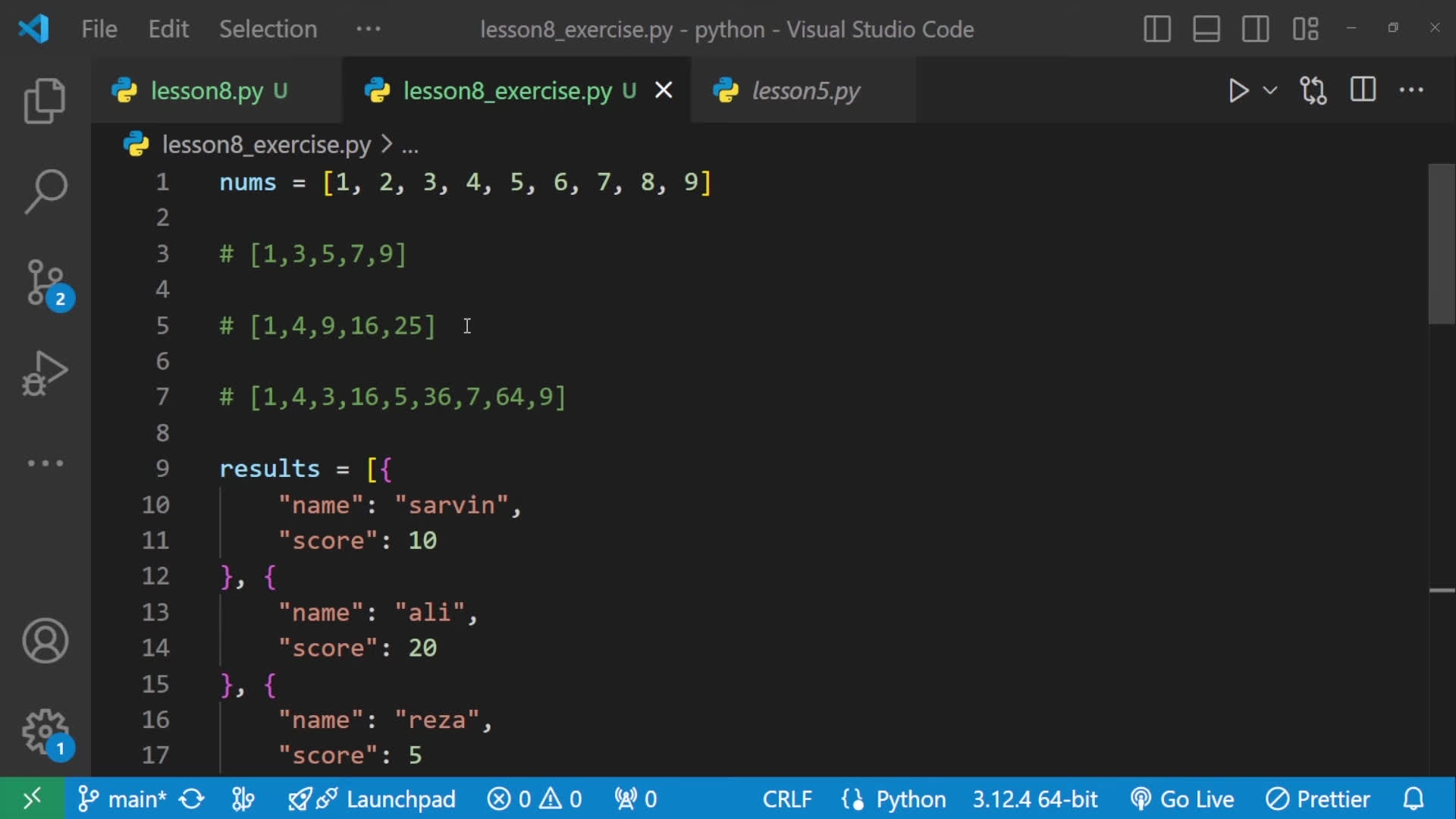Click lesson8_exercise.py in the breadcrumb
Image resolution: width=1456 pixels, height=819 pixels.
pyautogui.click(x=266, y=145)
